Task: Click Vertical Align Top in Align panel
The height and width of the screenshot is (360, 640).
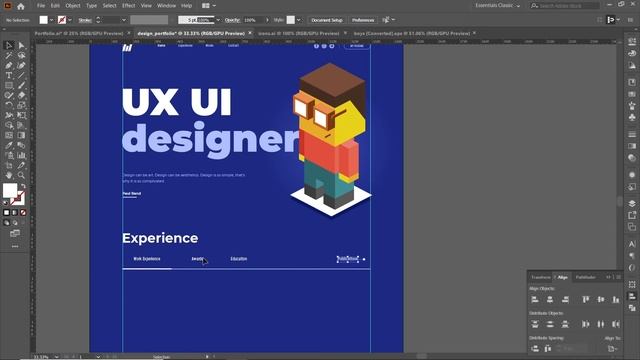Action: click(586, 300)
